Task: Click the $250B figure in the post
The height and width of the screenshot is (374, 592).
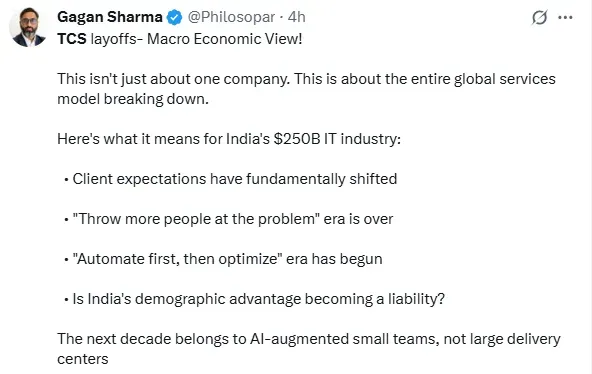Action: pos(297,139)
